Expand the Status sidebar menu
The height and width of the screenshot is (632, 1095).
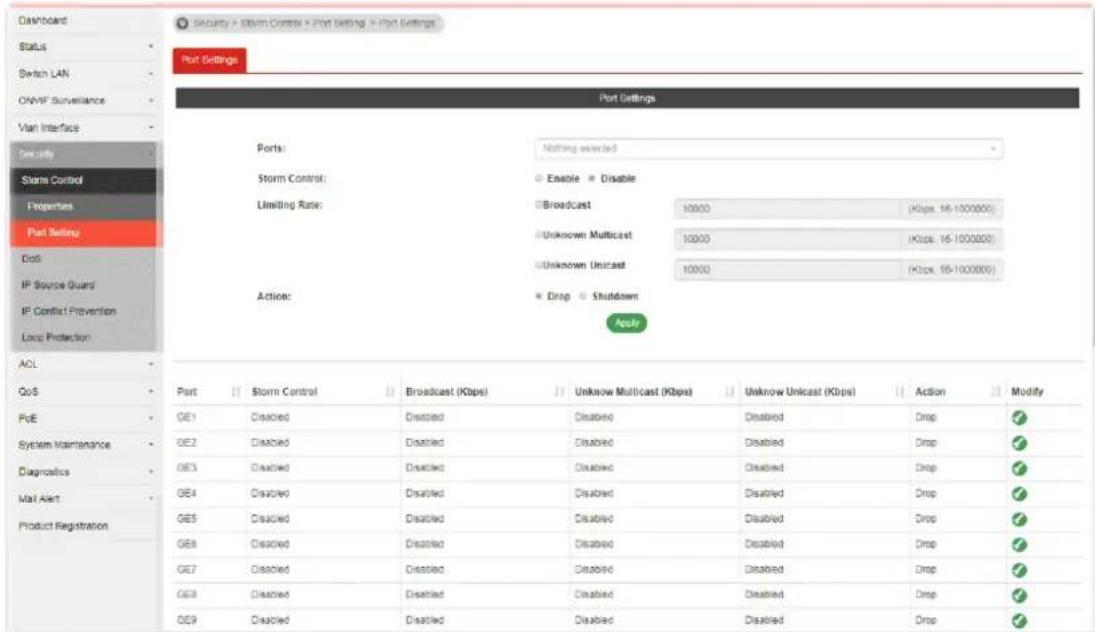click(85, 47)
